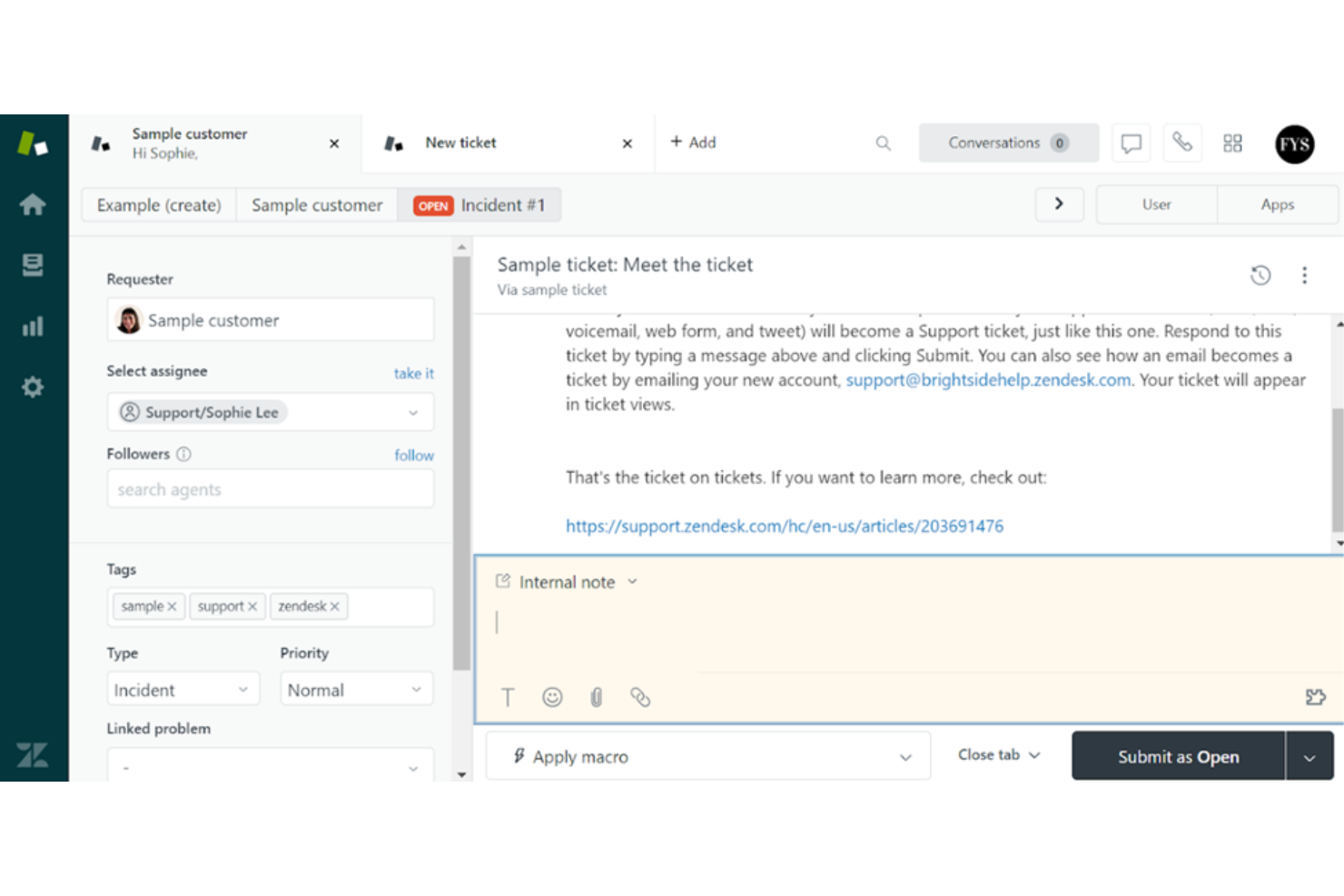Expand the Internal note channel selector
This screenshot has width=1344, height=896.
coord(632,582)
